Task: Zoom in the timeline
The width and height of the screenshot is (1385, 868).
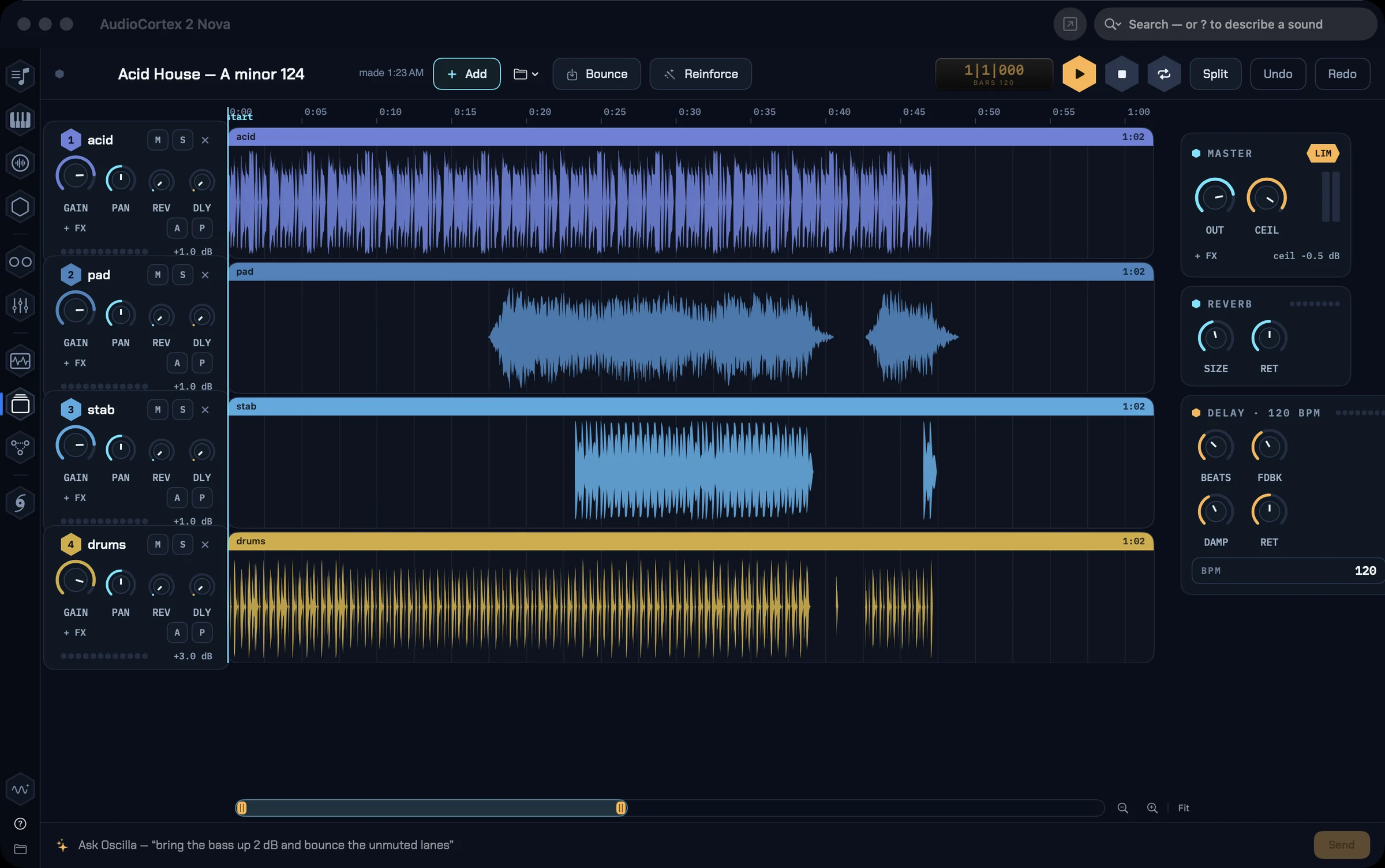Action: tap(1152, 808)
